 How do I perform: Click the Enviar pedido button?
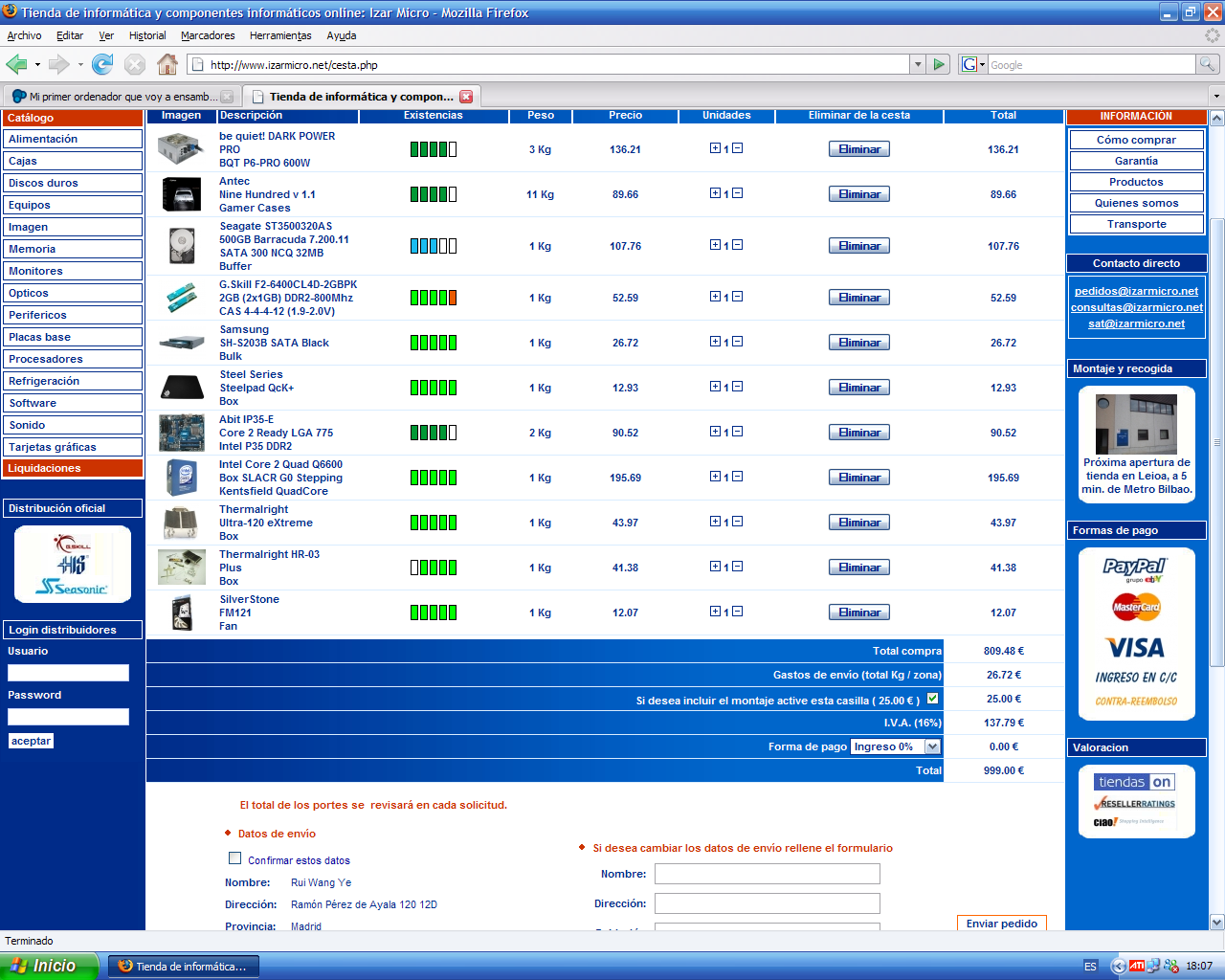click(1002, 924)
